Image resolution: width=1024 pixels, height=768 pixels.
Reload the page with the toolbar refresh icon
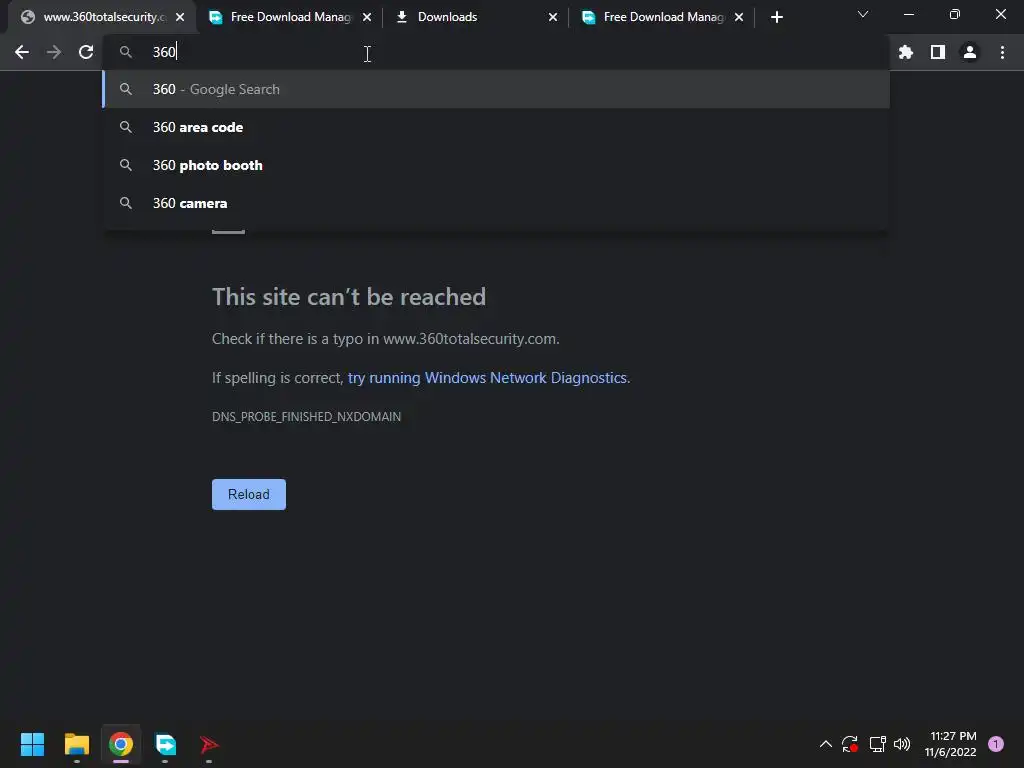pyautogui.click(x=86, y=52)
